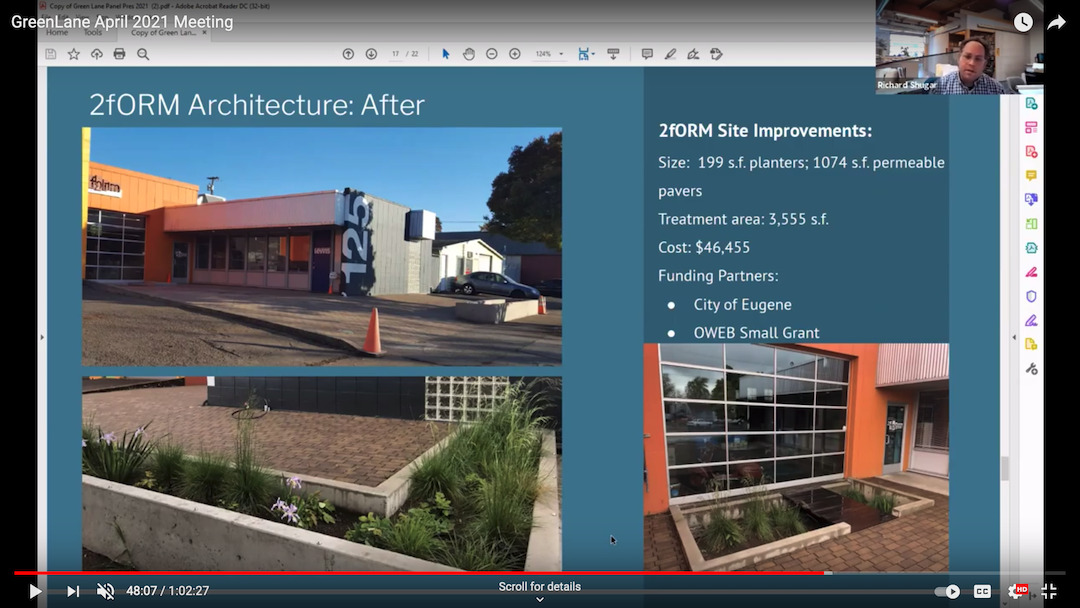The image size is (1080, 608).
Task: Activate the hand pan tool
Action: pyautogui.click(x=468, y=54)
